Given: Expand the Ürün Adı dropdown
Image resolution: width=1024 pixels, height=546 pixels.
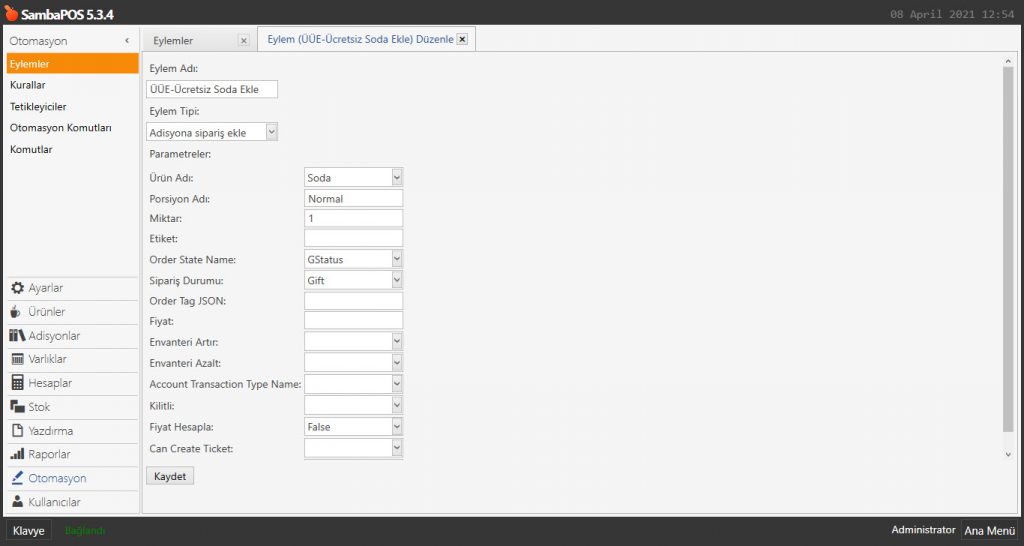Looking at the screenshot, I should point(397,177).
